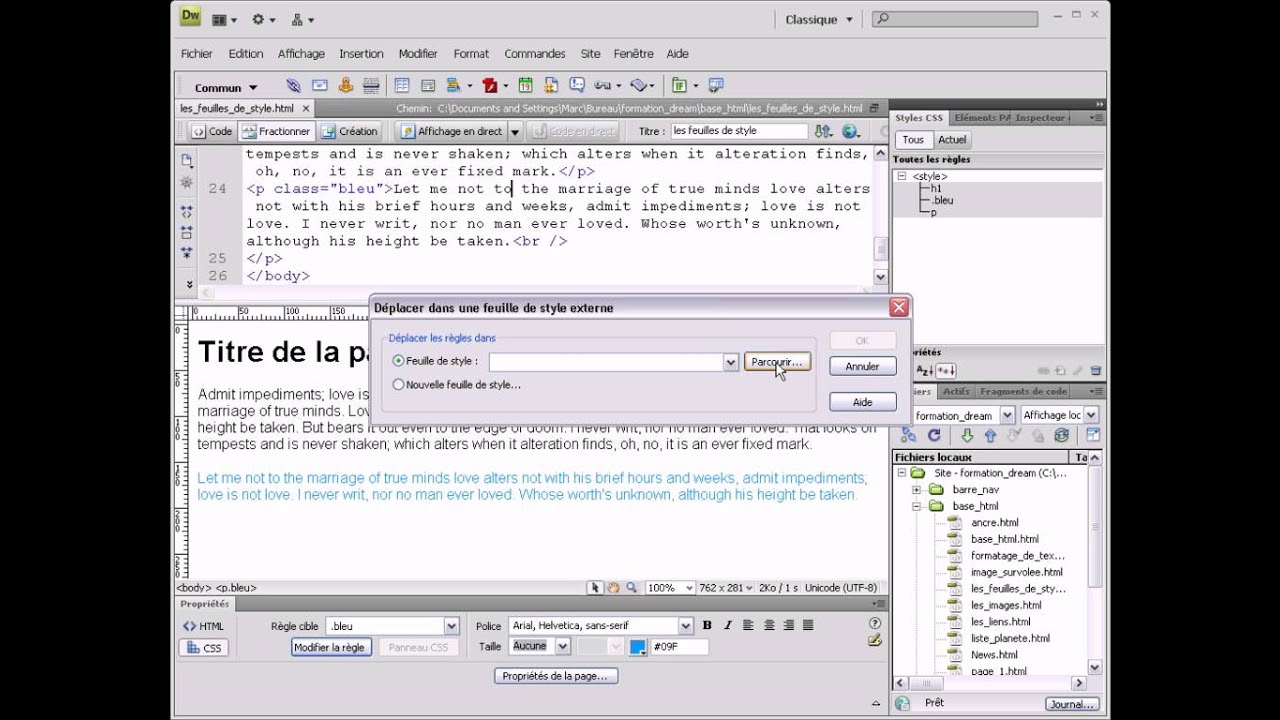1280x720 pixels.
Task: Switch to Fractionner split view
Action: tap(277, 131)
